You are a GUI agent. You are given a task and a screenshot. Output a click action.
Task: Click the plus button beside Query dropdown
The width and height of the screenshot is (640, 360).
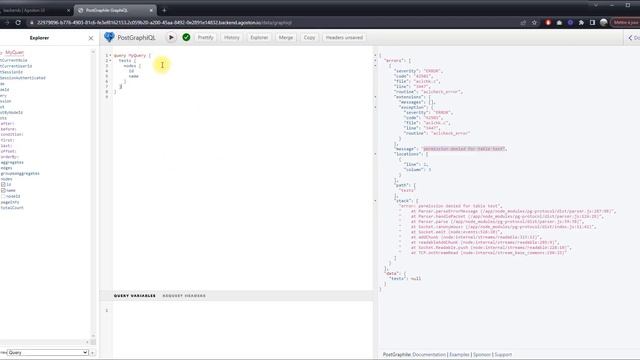93,352
